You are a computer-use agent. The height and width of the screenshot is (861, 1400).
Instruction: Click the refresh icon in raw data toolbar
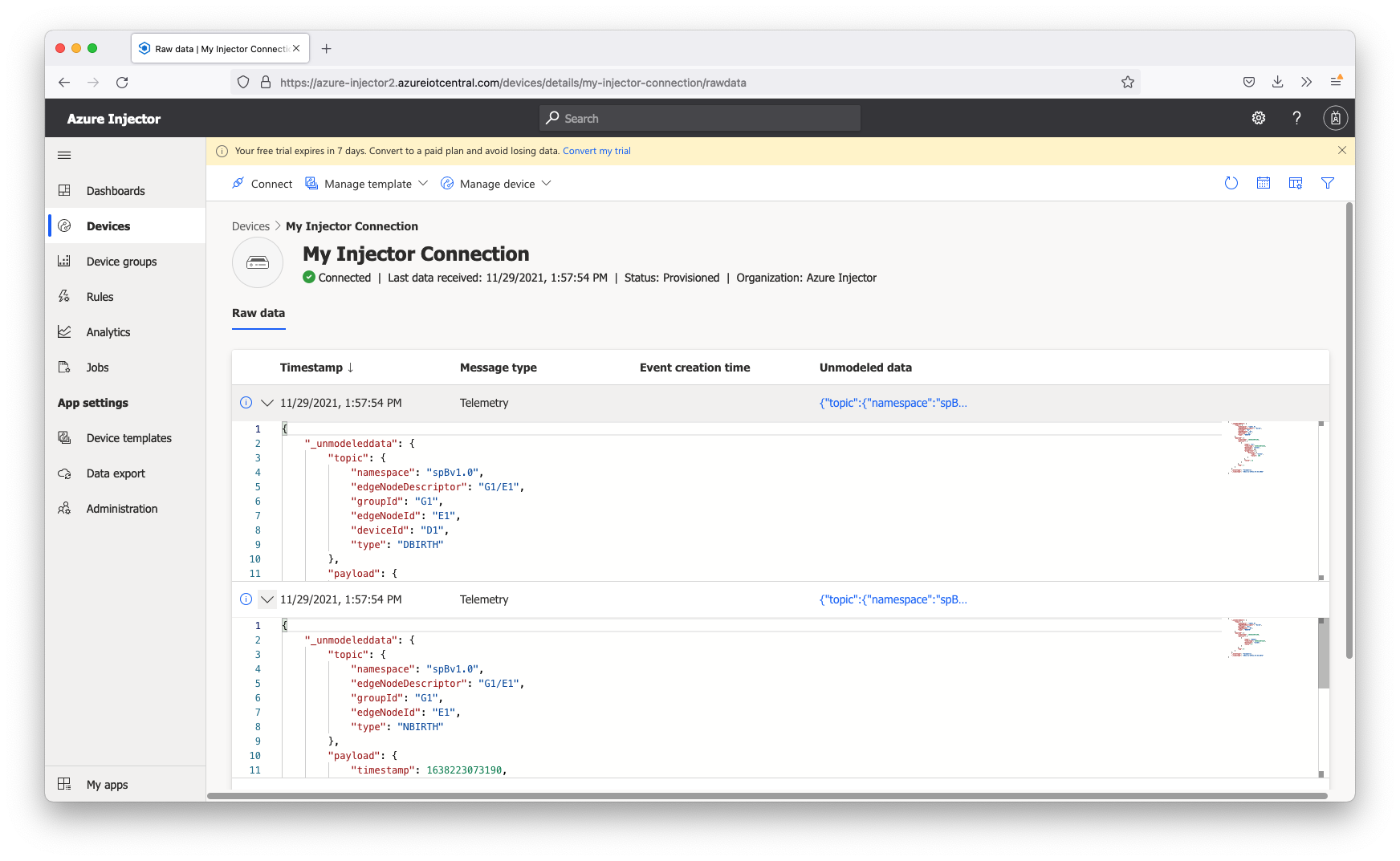[1231, 184]
